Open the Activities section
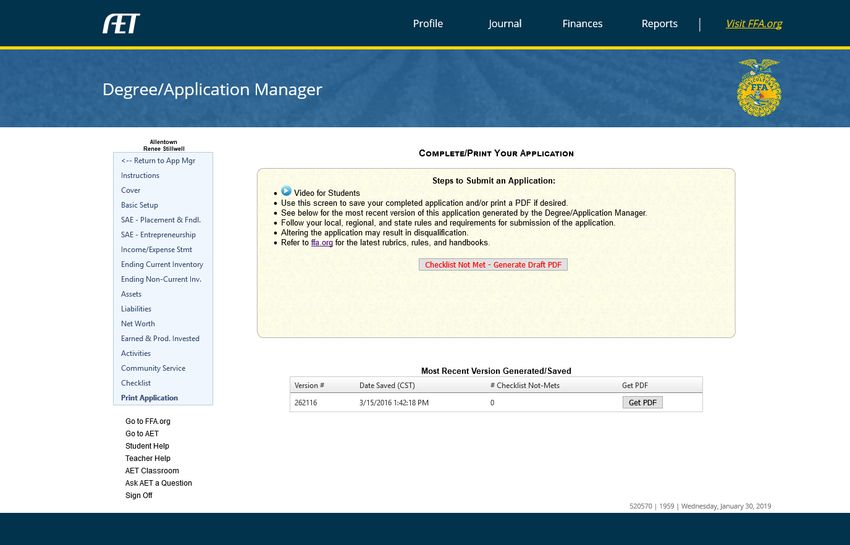 136,353
